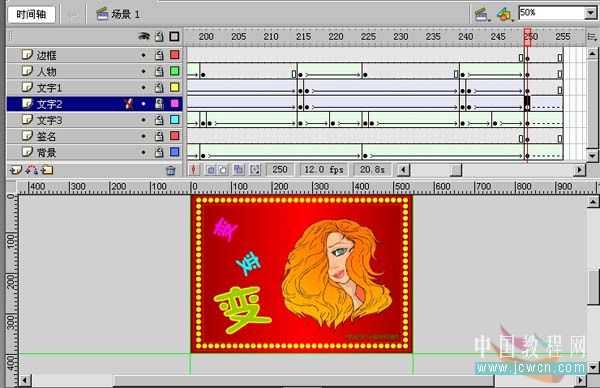Image resolution: width=600 pixels, height=388 pixels.
Task: Click the layer page icon of 文字1
Action: pos(27,87)
